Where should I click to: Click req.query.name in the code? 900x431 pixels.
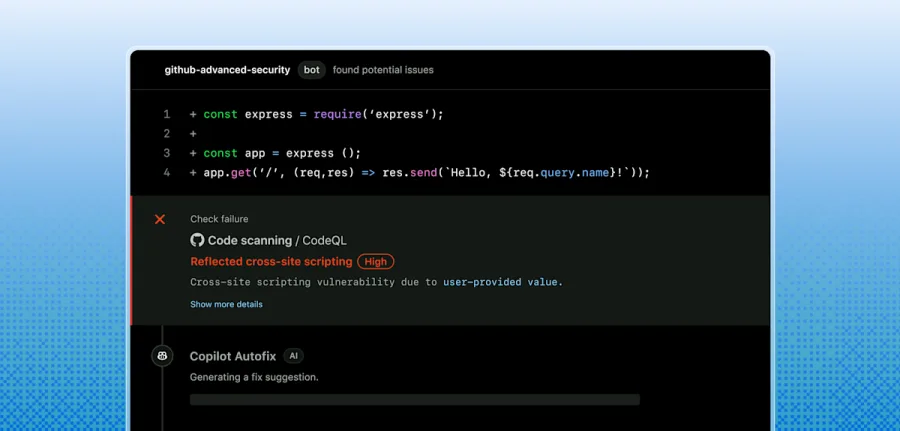point(561,173)
